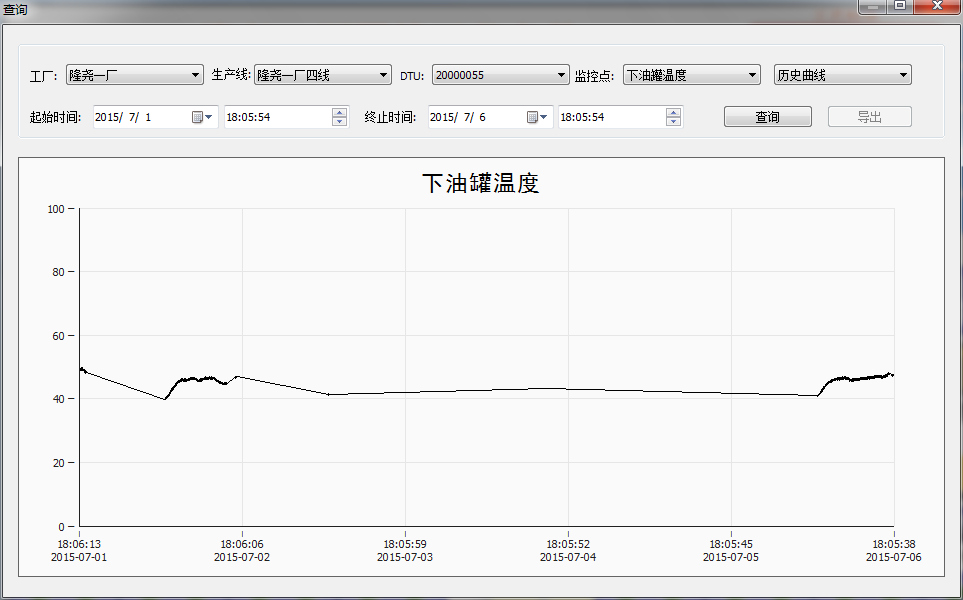This screenshot has height=600, width=963.
Task: Click the chart title 下油罐温度
Action: click(481, 184)
